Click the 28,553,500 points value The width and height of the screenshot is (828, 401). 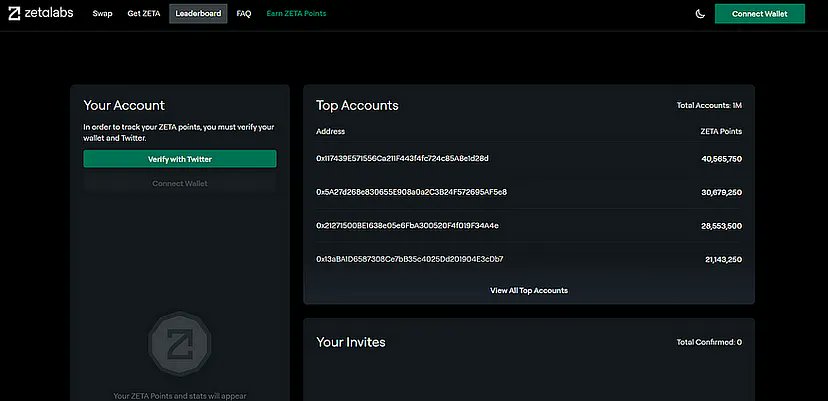721,226
